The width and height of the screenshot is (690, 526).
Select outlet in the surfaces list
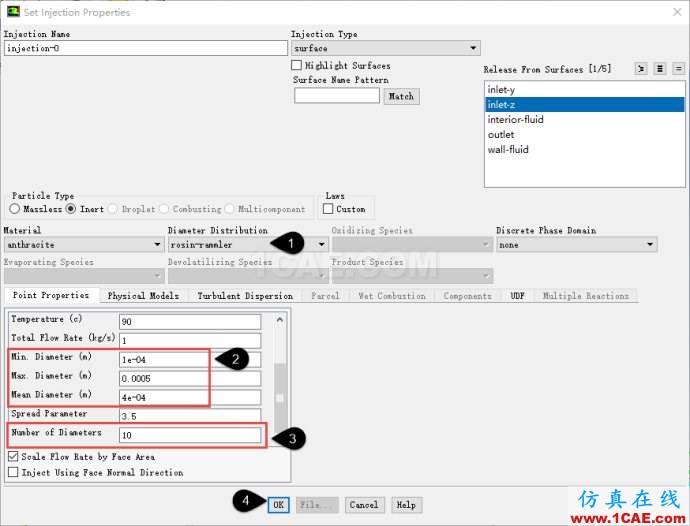(584, 134)
